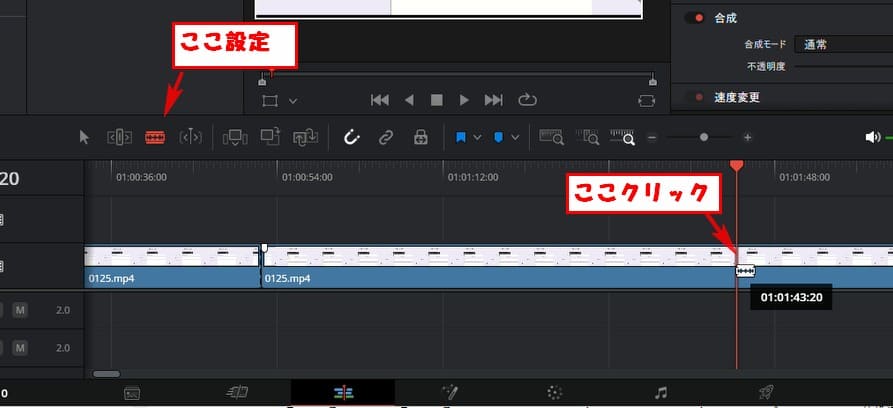Enable the 合成 section toggle
Image resolution: width=893 pixels, height=408 pixels.
pos(692,18)
